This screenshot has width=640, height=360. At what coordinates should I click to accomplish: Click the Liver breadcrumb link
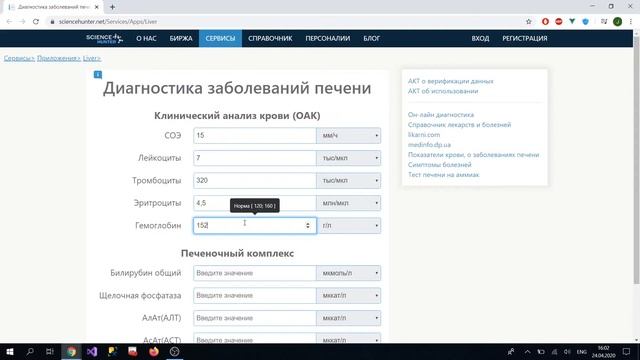coord(91,58)
